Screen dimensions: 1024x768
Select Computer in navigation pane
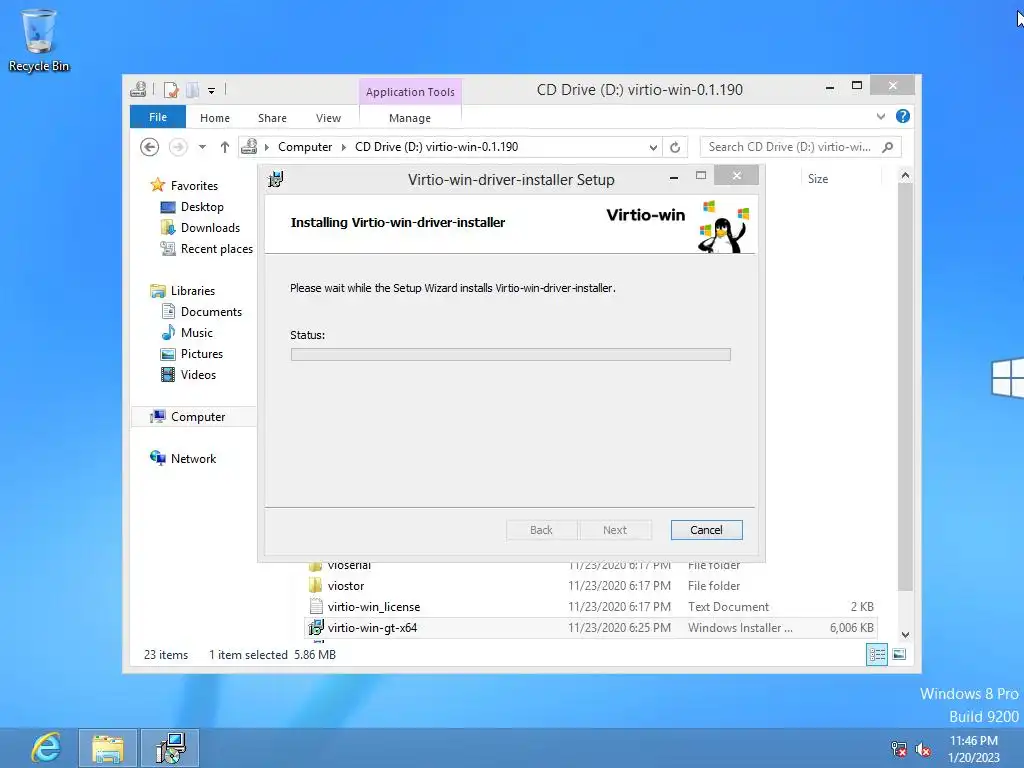(x=197, y=417)
